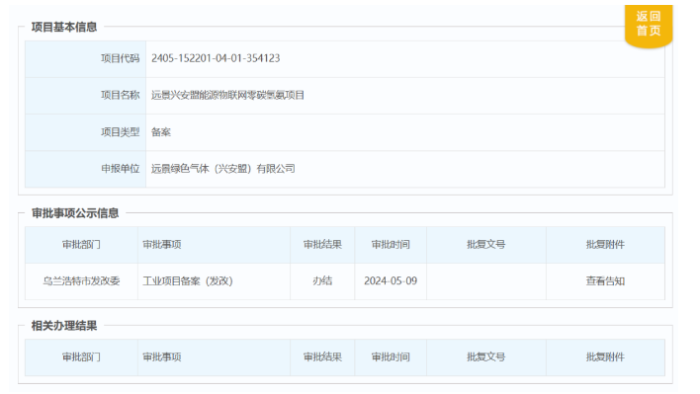Select project code 2405-152201-04-01-354123
700x394 pixels.
pos(216,58)
